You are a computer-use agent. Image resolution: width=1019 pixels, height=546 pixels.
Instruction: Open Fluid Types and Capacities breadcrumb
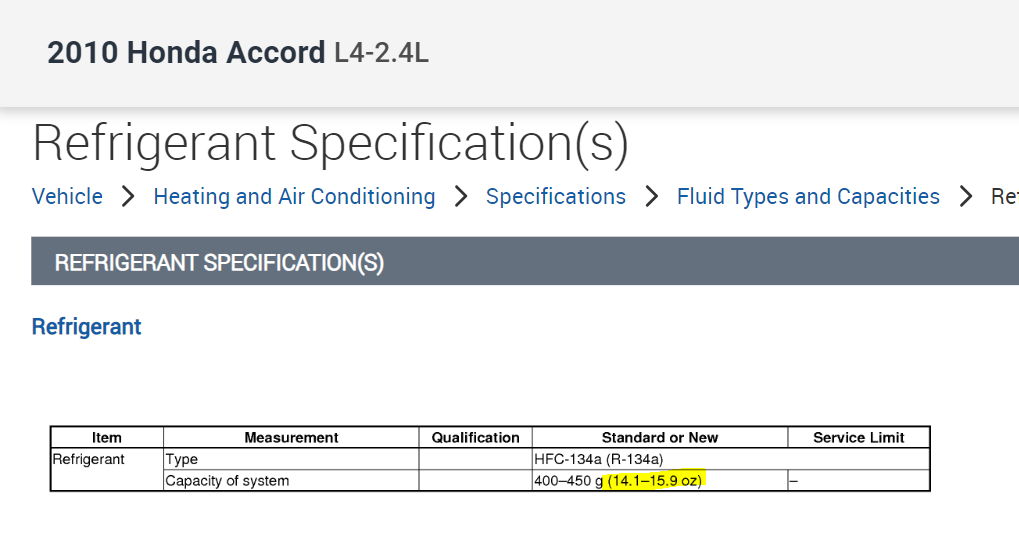808,197
